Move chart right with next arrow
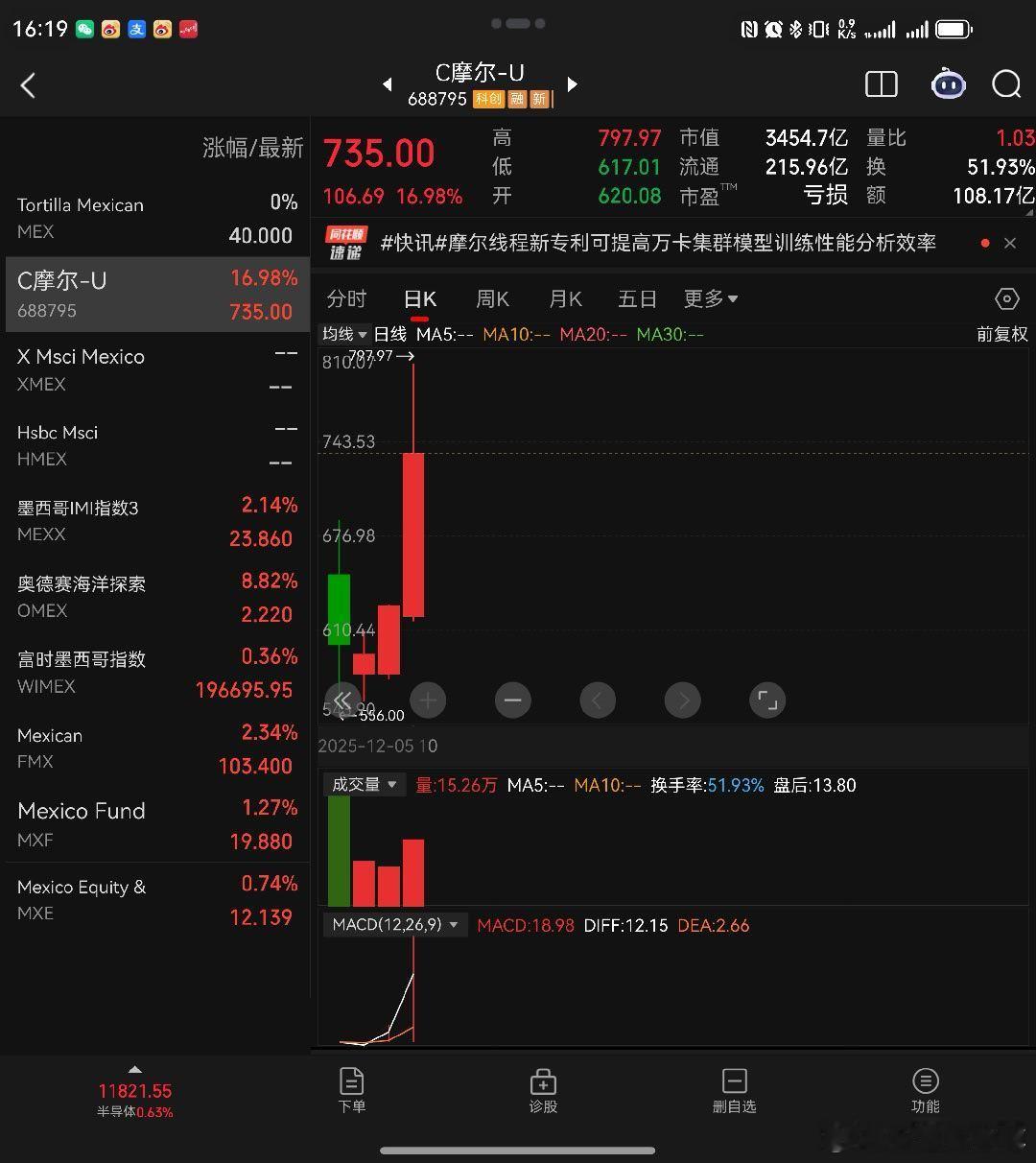 click(x=683, y=700)
